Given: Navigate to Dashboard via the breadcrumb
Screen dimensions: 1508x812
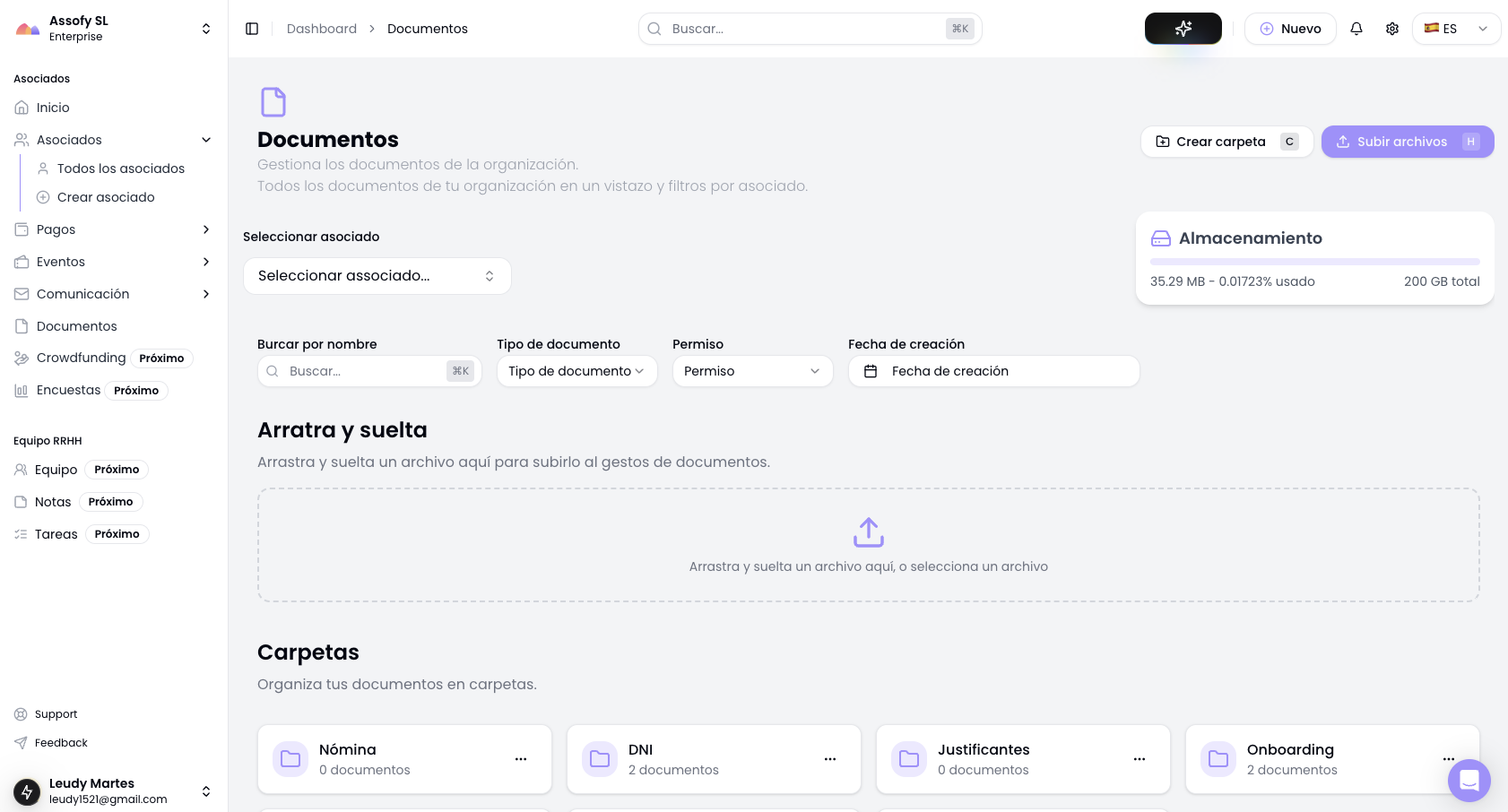Looking at the screenshot, I should click(x=321, y=28).
